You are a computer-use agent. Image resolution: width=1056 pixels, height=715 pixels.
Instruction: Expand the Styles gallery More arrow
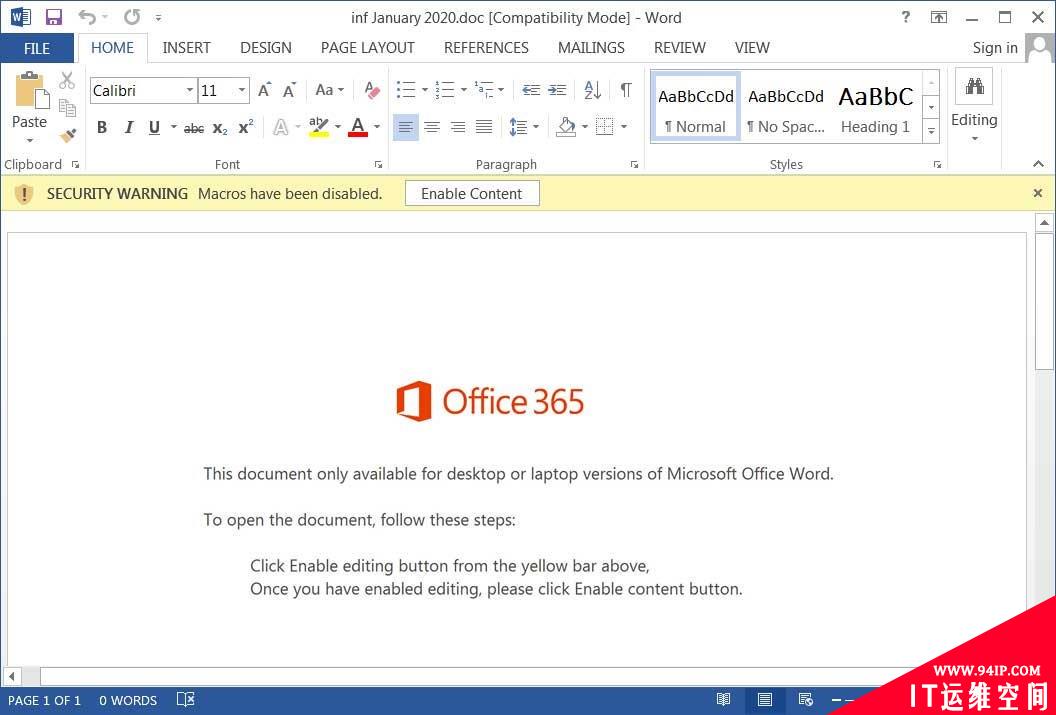(x=931, y=131)
